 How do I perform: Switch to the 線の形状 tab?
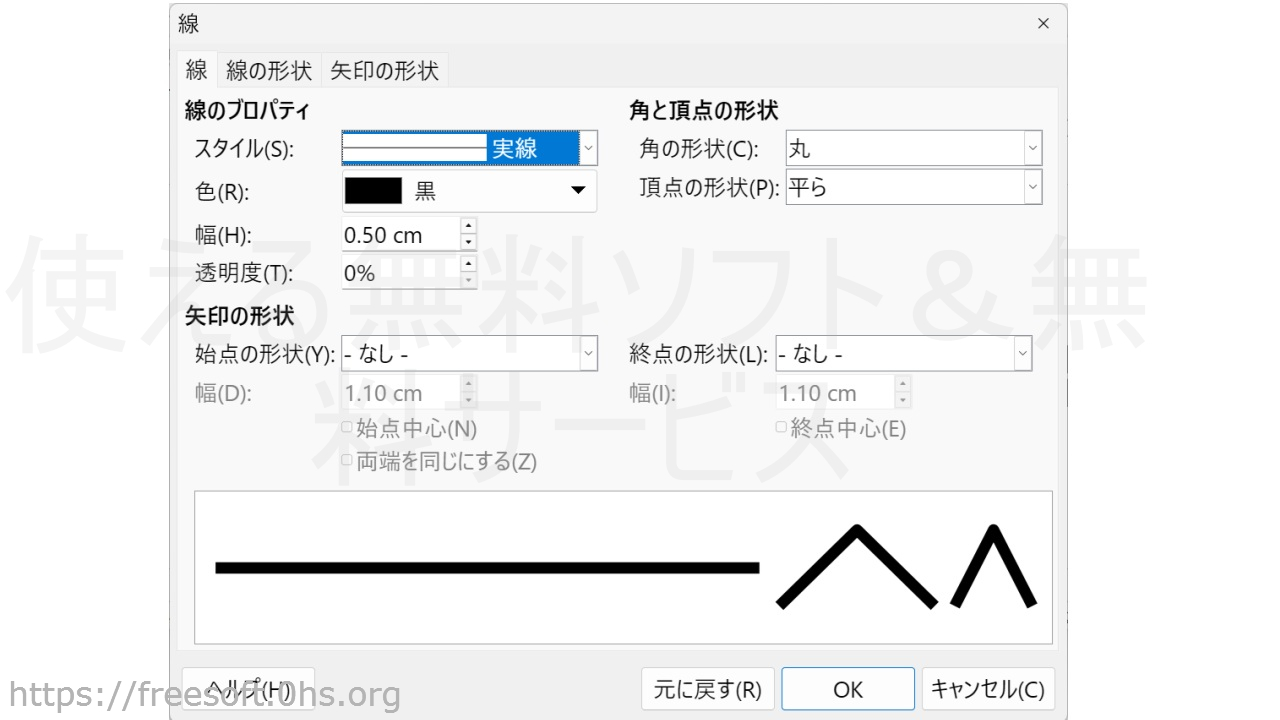pyautogui.click(x=269, y=71)
